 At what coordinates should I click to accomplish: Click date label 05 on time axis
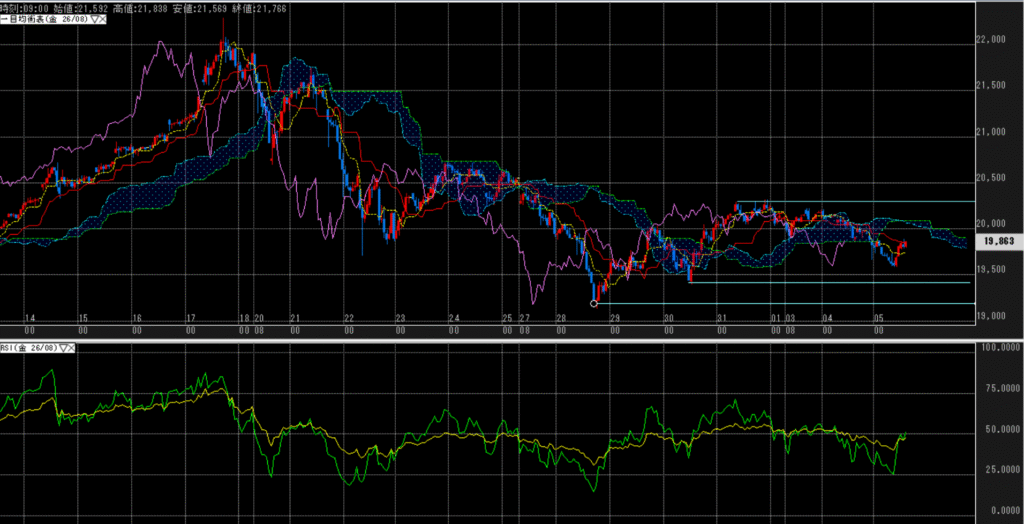click(880, 318)
